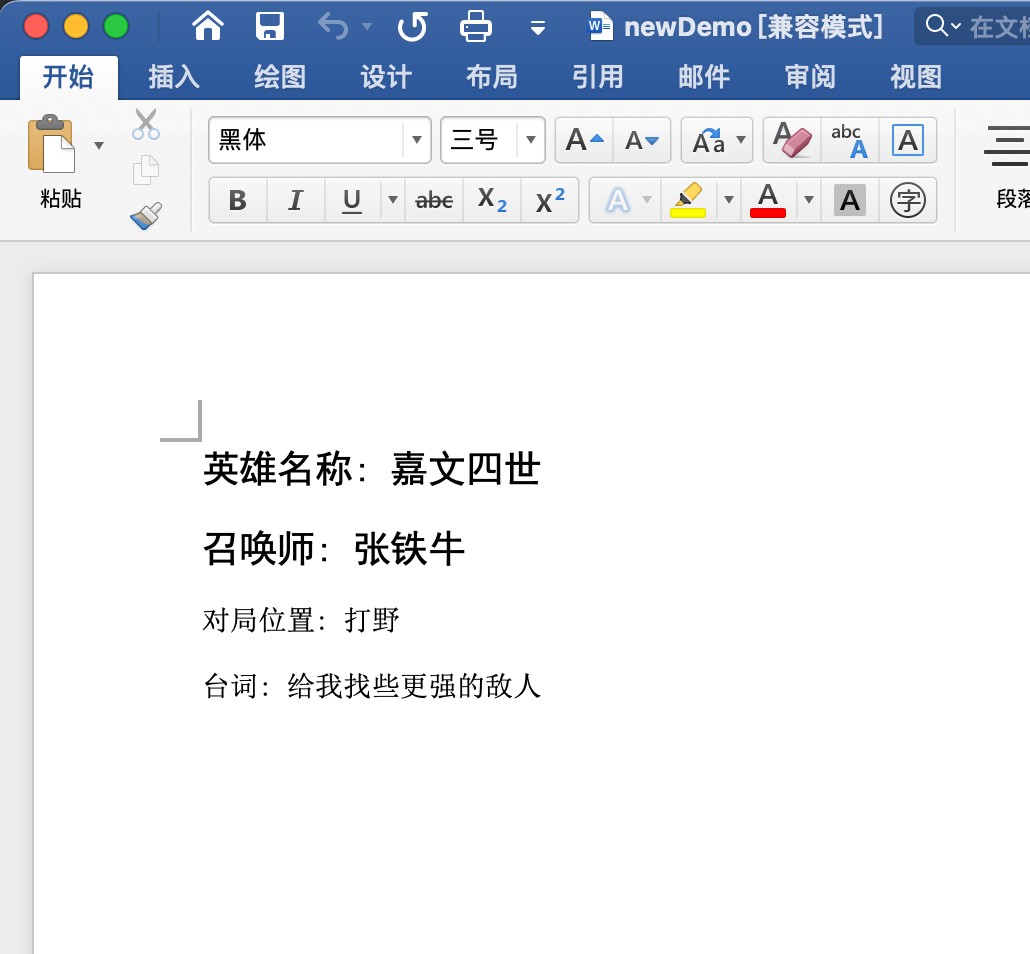
Task: Switch to the 开始 tab
Action: [68, 77]
